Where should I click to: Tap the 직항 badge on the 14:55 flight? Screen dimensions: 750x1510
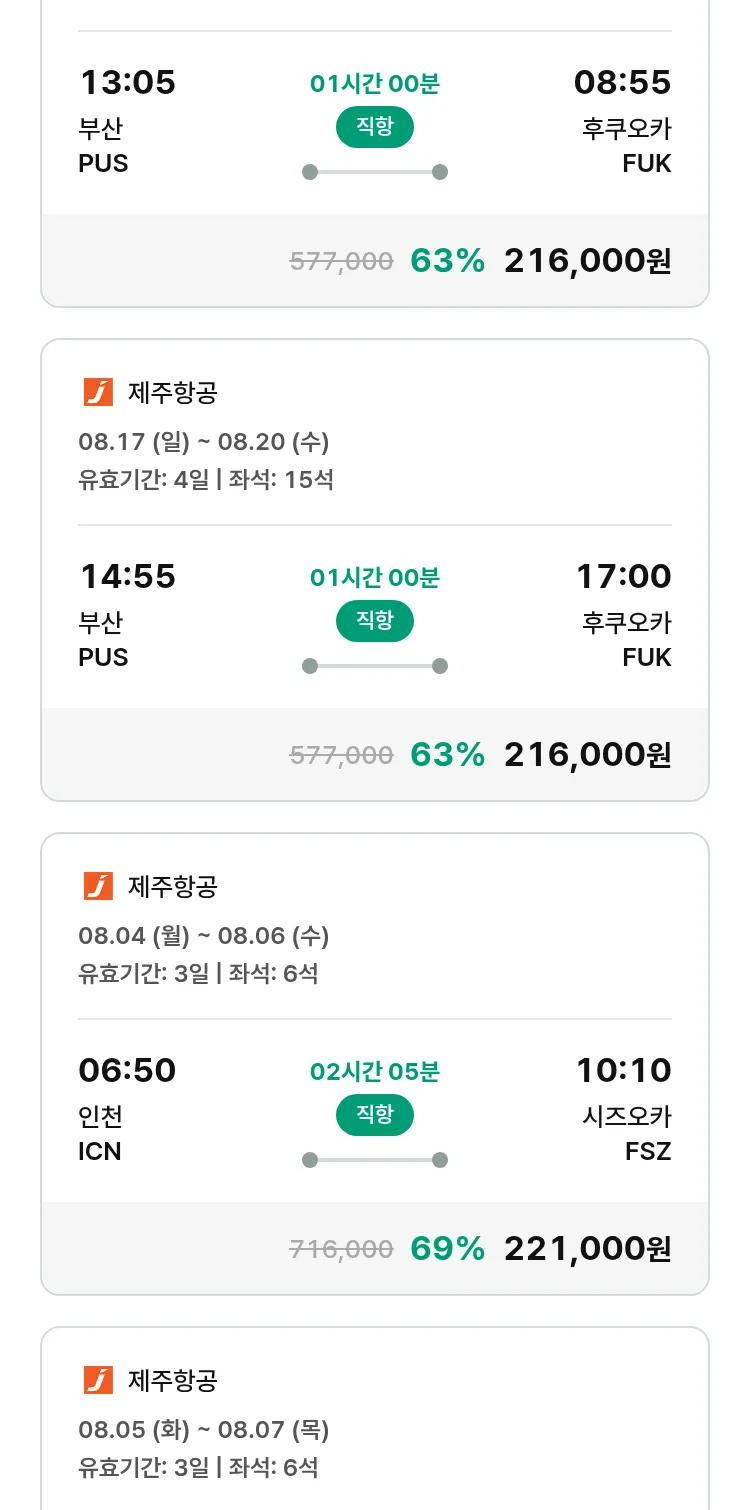pyautogui.click(x=374, y=621)
